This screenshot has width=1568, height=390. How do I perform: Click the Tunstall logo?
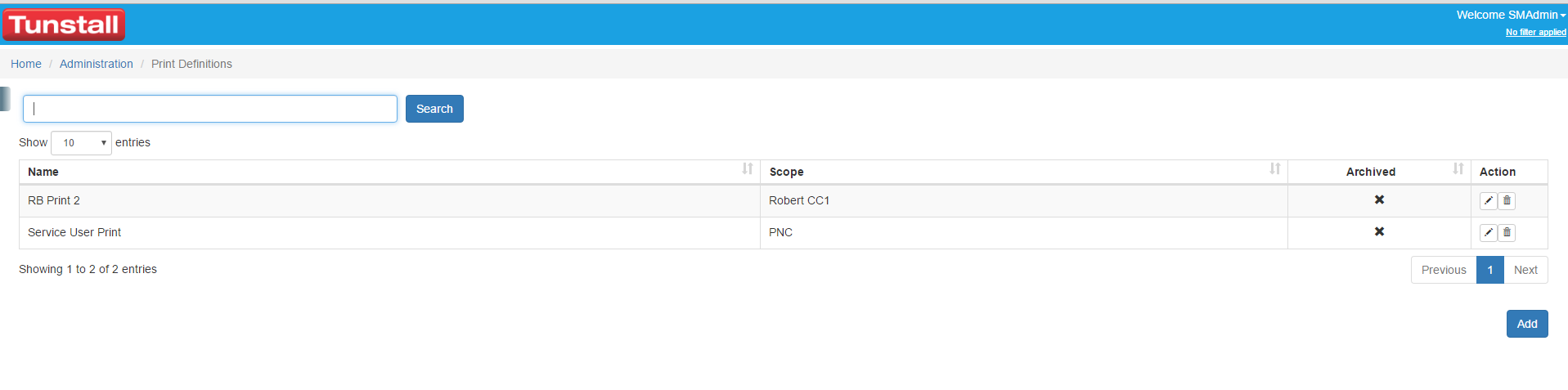coord(64,25)
